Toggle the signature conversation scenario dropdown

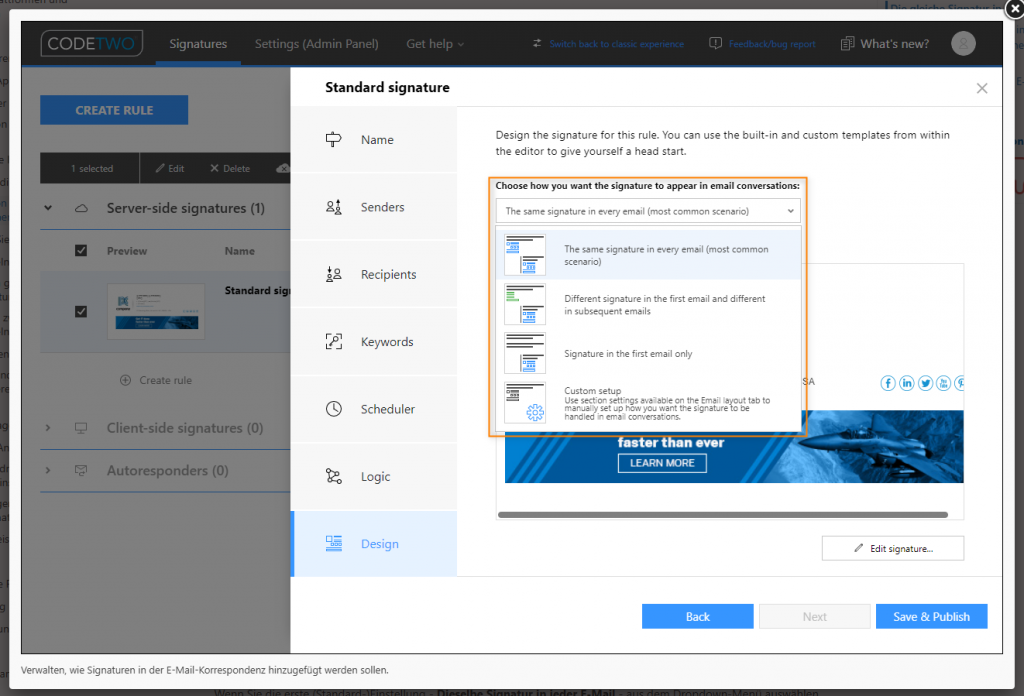pos(648,211)
